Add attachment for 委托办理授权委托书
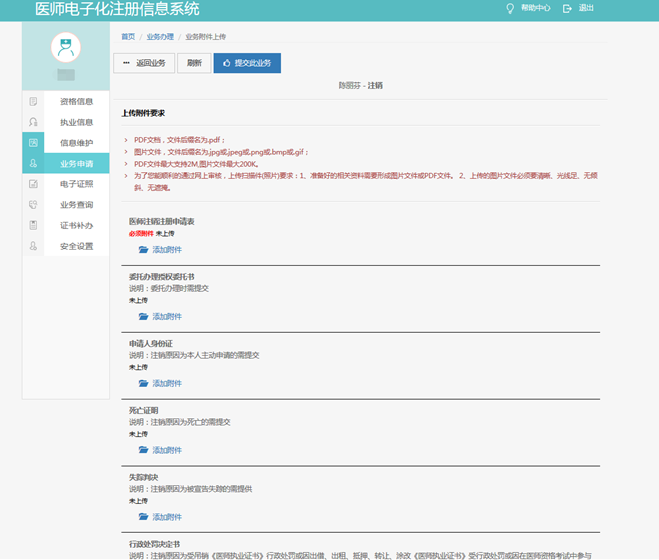The height and width of the screenshot is (560, 659). [160, 316]
